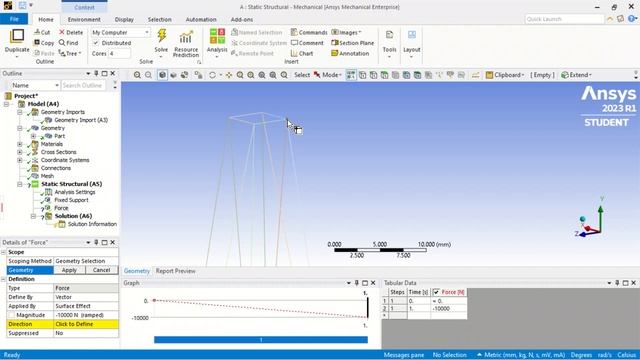This screenshot has width=640, height=360.
Task: Expand the Part tree node
Action: (x=33, y=136)
